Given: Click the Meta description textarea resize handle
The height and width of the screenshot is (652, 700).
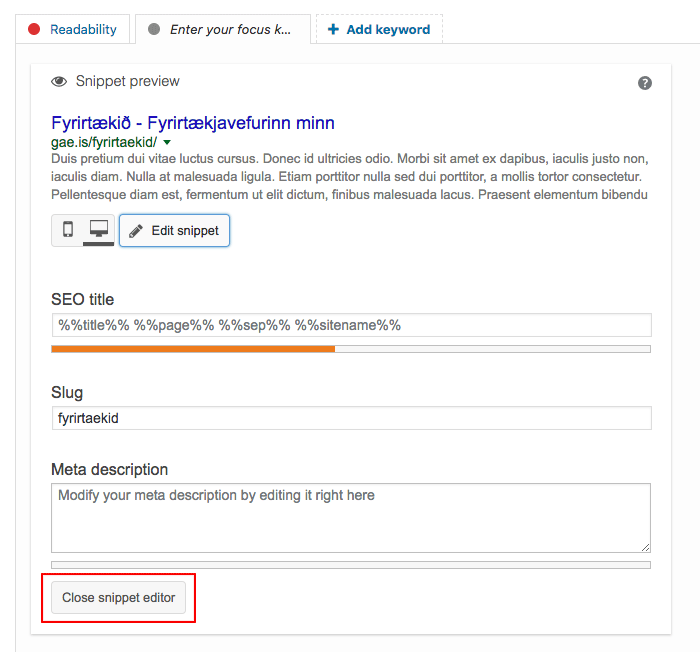Looking at the screenshot, I should tap(646, 547).
